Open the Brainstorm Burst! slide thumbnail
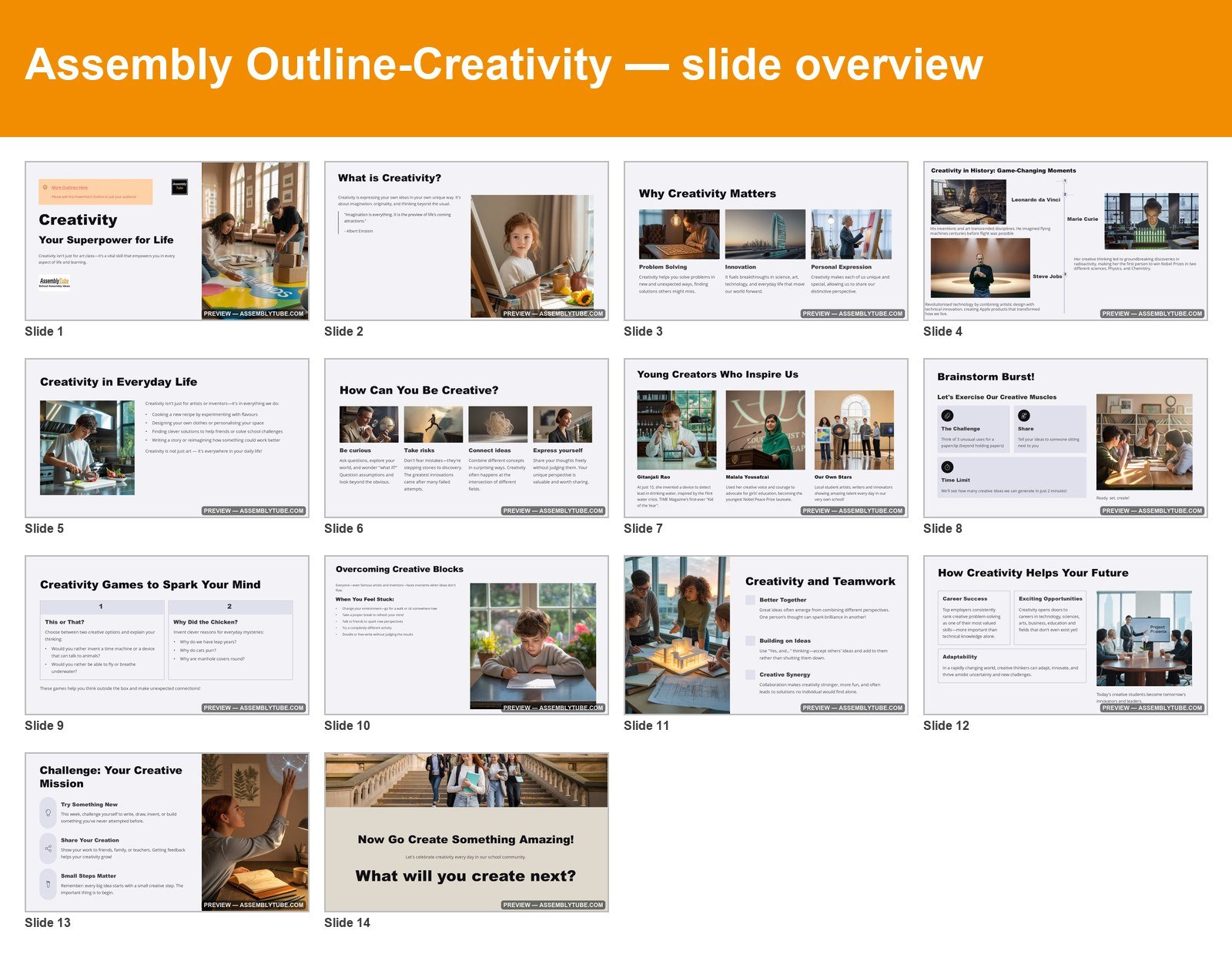This screenshot has height=974, width=1232. [1066, 438]
